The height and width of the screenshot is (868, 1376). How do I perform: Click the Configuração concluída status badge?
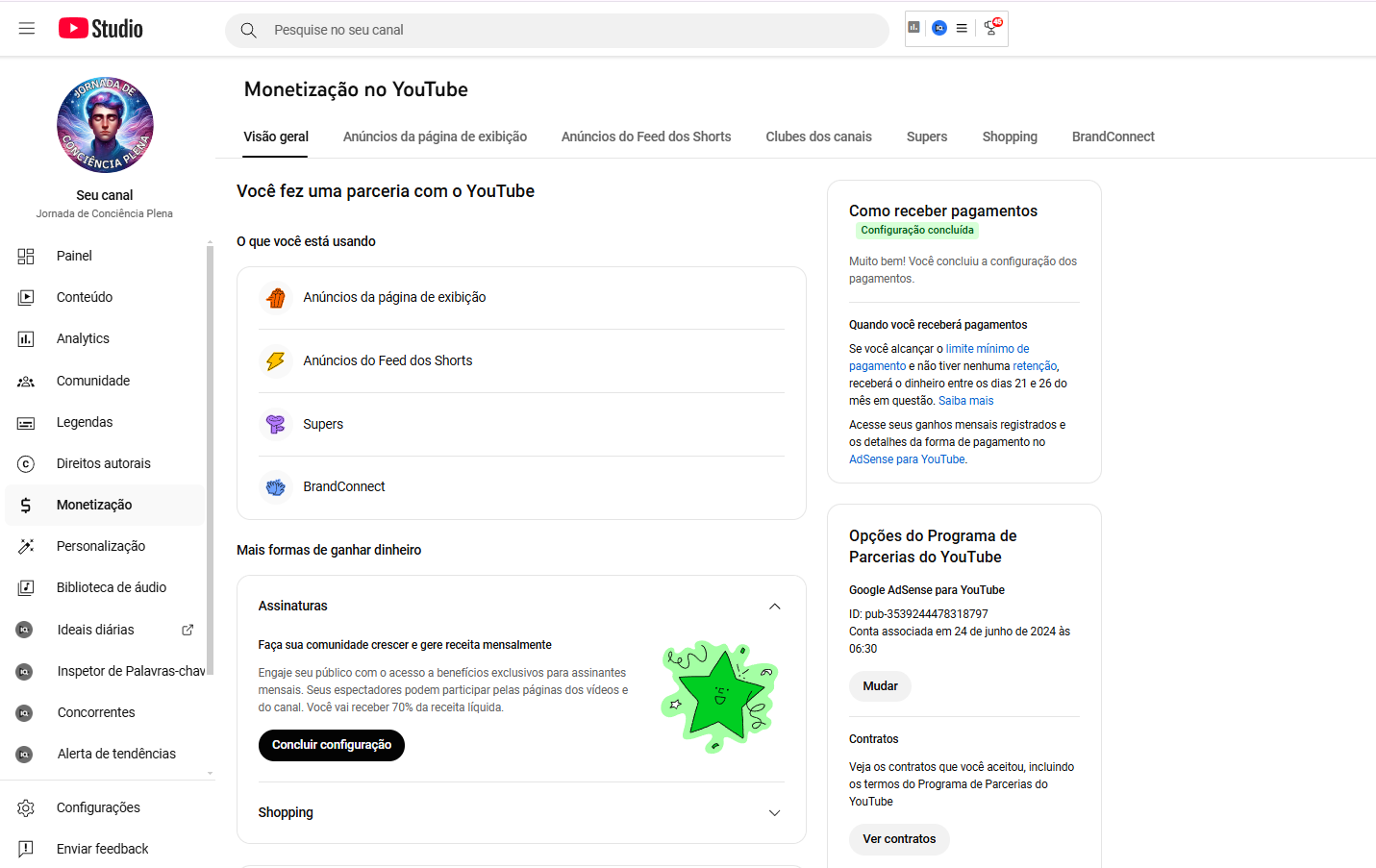(x=917, y=231)
